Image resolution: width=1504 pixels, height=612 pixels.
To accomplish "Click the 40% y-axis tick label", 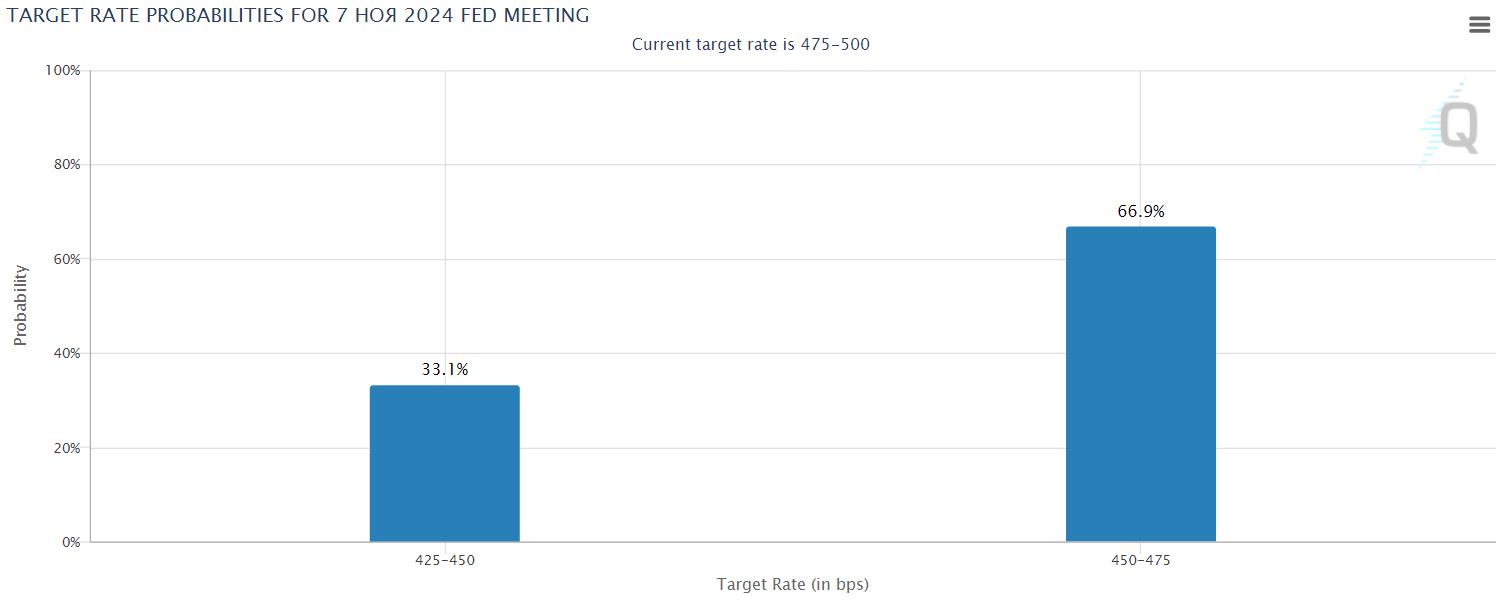I will pyautogui.click(x=67, y=353).
